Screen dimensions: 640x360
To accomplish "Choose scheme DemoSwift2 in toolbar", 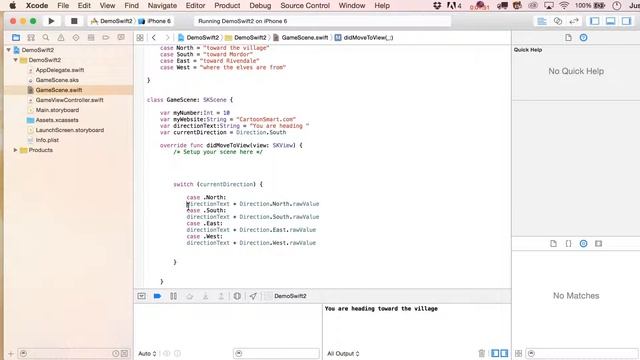I will (112, 21).
